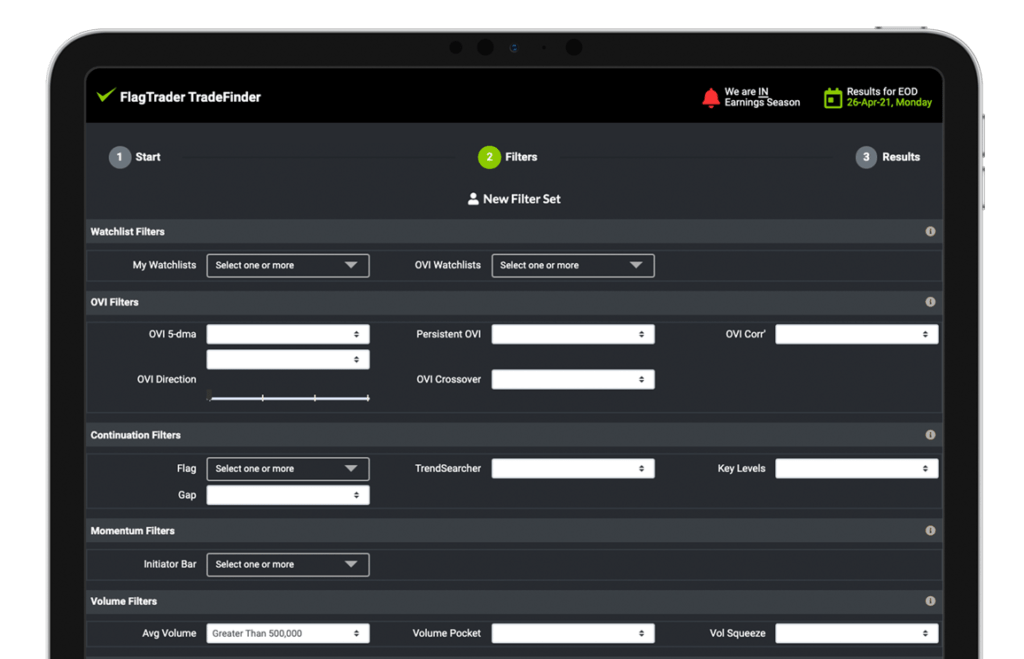The height and width of the screenshot is (659, 1024).
Task: Open Momentum Filters info icon
Action: [x=930, y=531]
